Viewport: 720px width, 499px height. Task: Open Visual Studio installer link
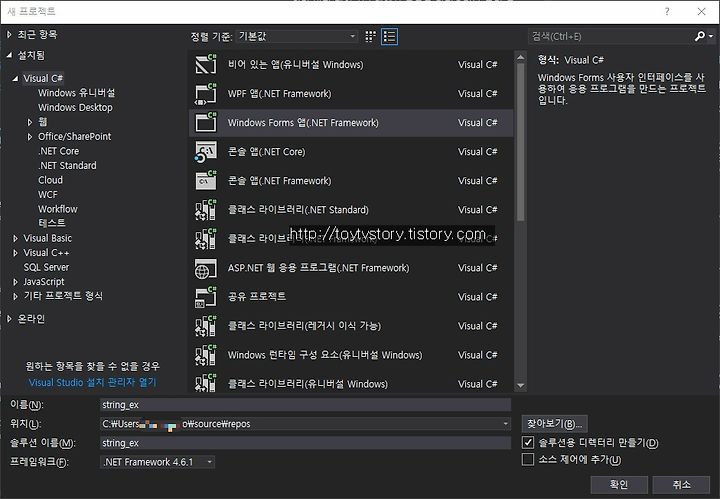(93, 382)
